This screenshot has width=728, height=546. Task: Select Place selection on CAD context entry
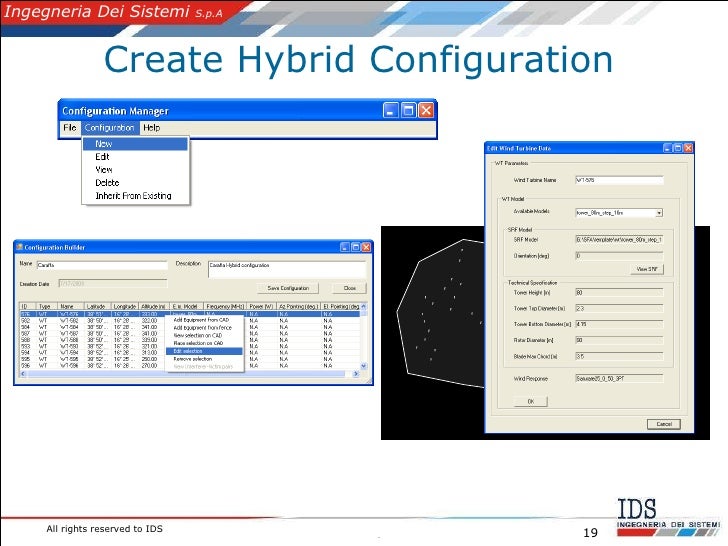pyautogui.click(x=204, y=343)
